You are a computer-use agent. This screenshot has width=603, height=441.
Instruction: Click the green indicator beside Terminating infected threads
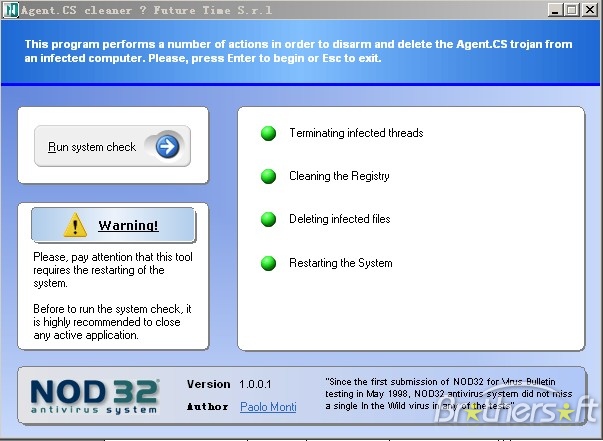point(268,133)
